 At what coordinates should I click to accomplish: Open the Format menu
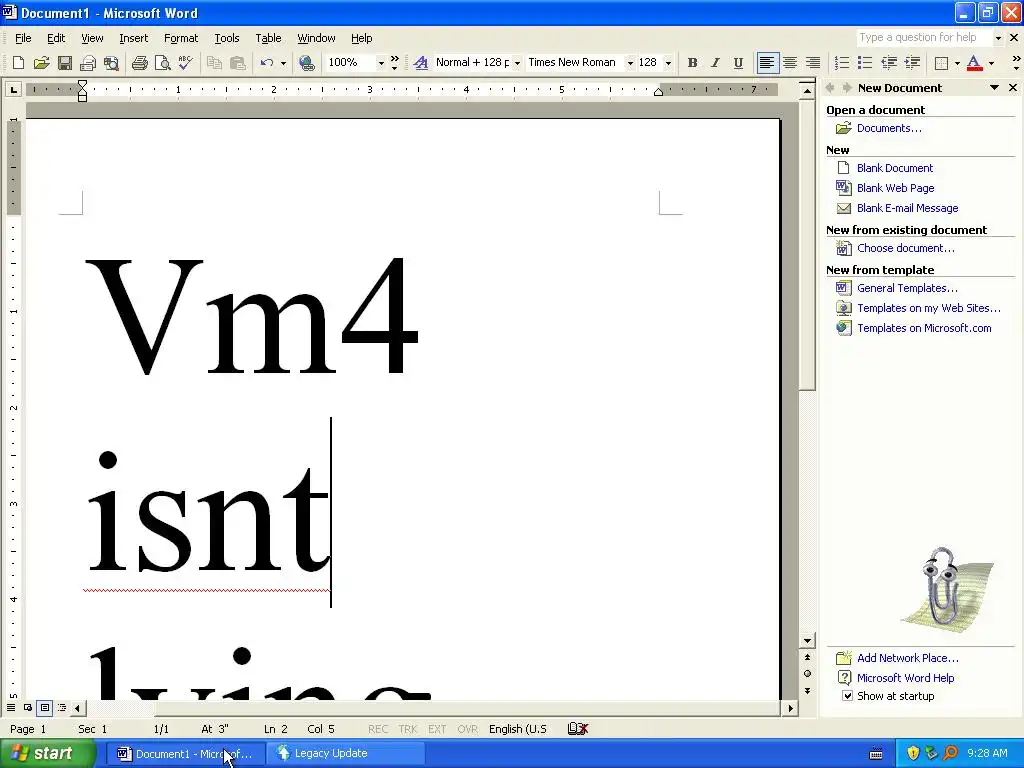tap(181, 38)
